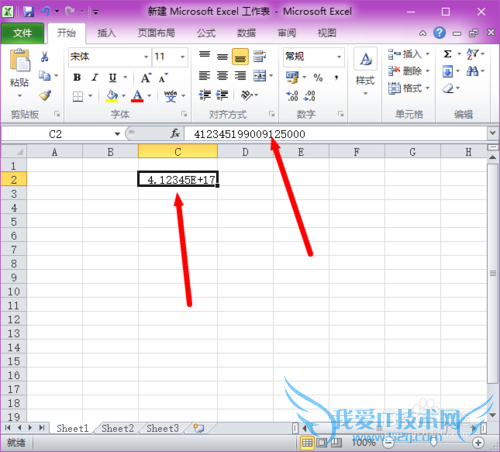
Task: Increase the cell indent
Action: pos(222,95)
